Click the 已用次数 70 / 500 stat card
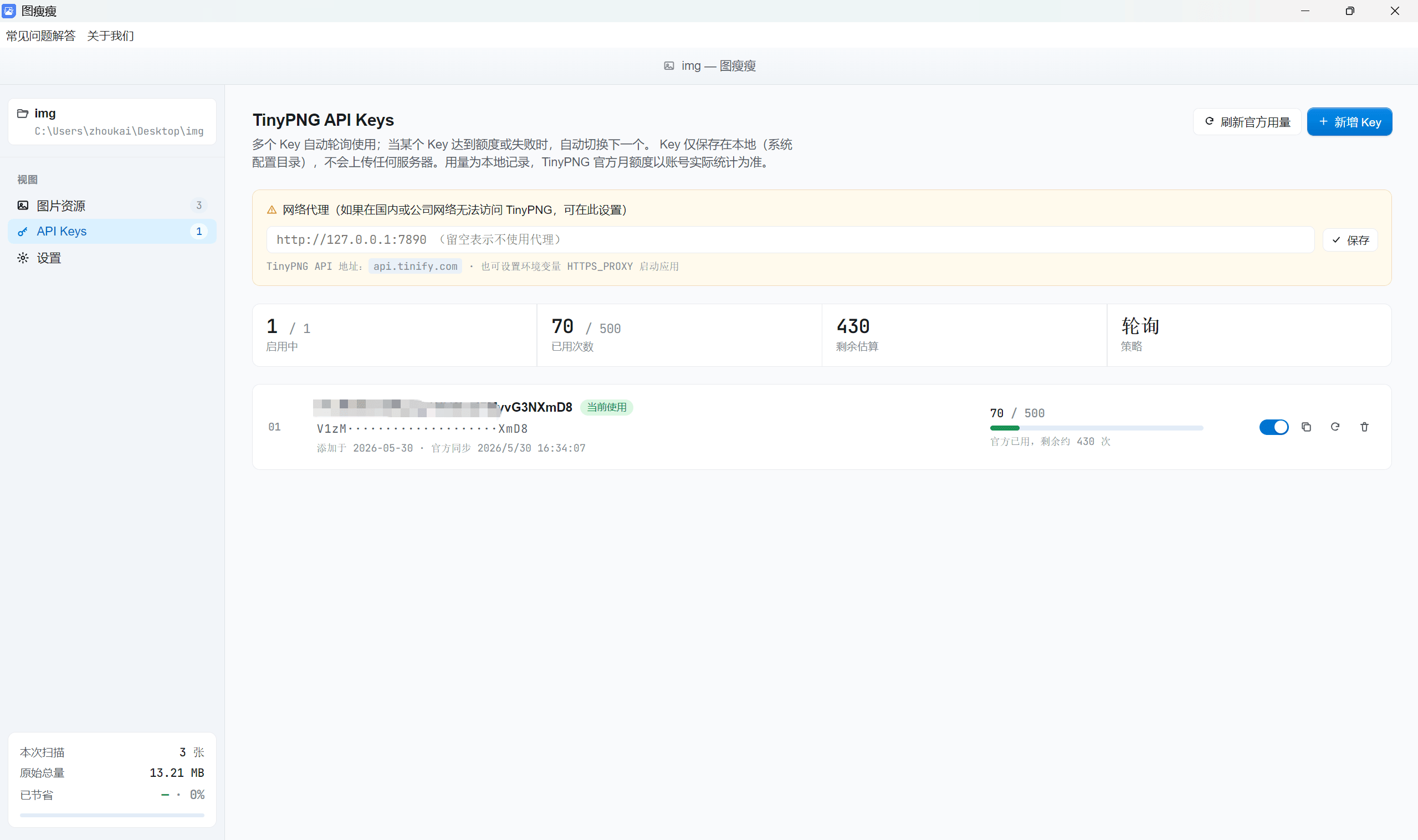Image resolution: width=1418 pixels, height=840 pixels. (x=679, y=335)
